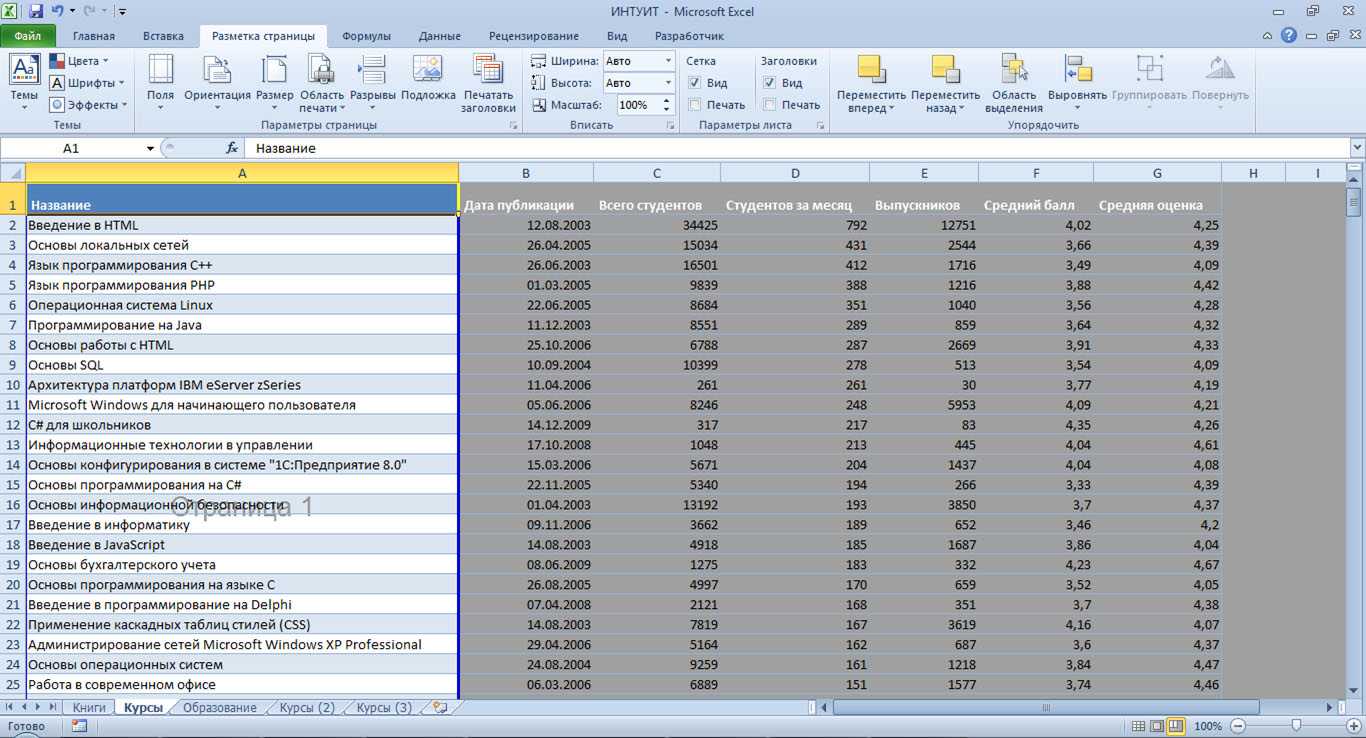Open Selection Pane (Область выделения)
1366x738 pixels.
coord(1014,82)
